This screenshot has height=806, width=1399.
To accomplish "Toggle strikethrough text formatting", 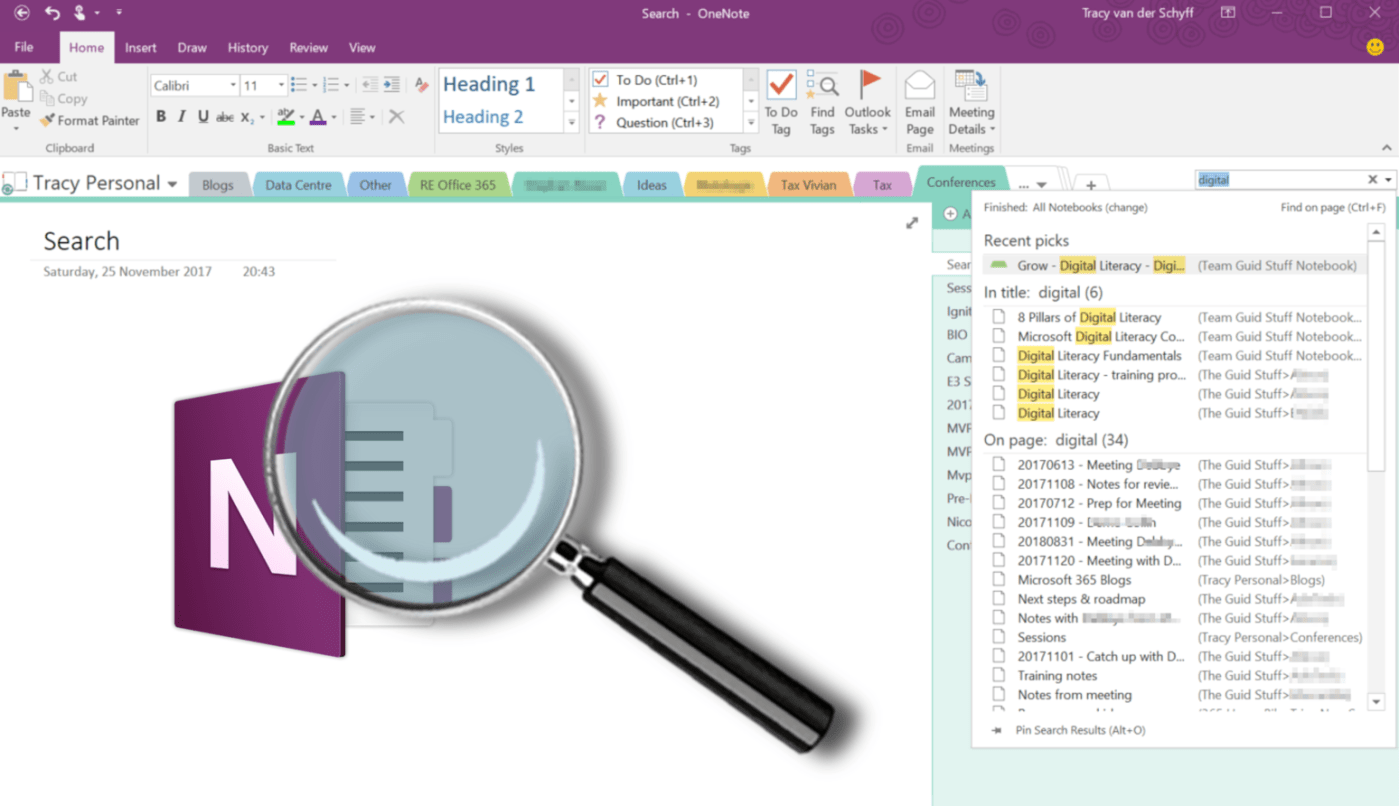I will 225,117.
